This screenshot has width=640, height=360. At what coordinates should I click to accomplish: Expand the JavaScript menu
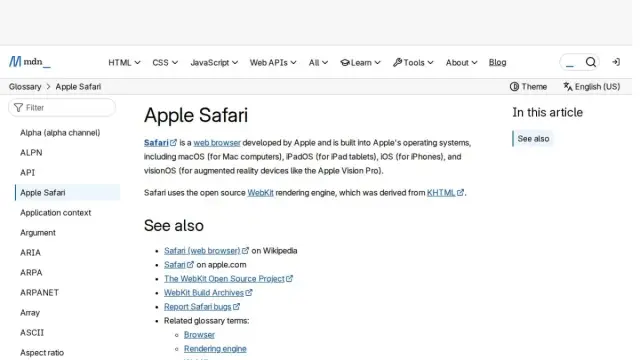214,62
